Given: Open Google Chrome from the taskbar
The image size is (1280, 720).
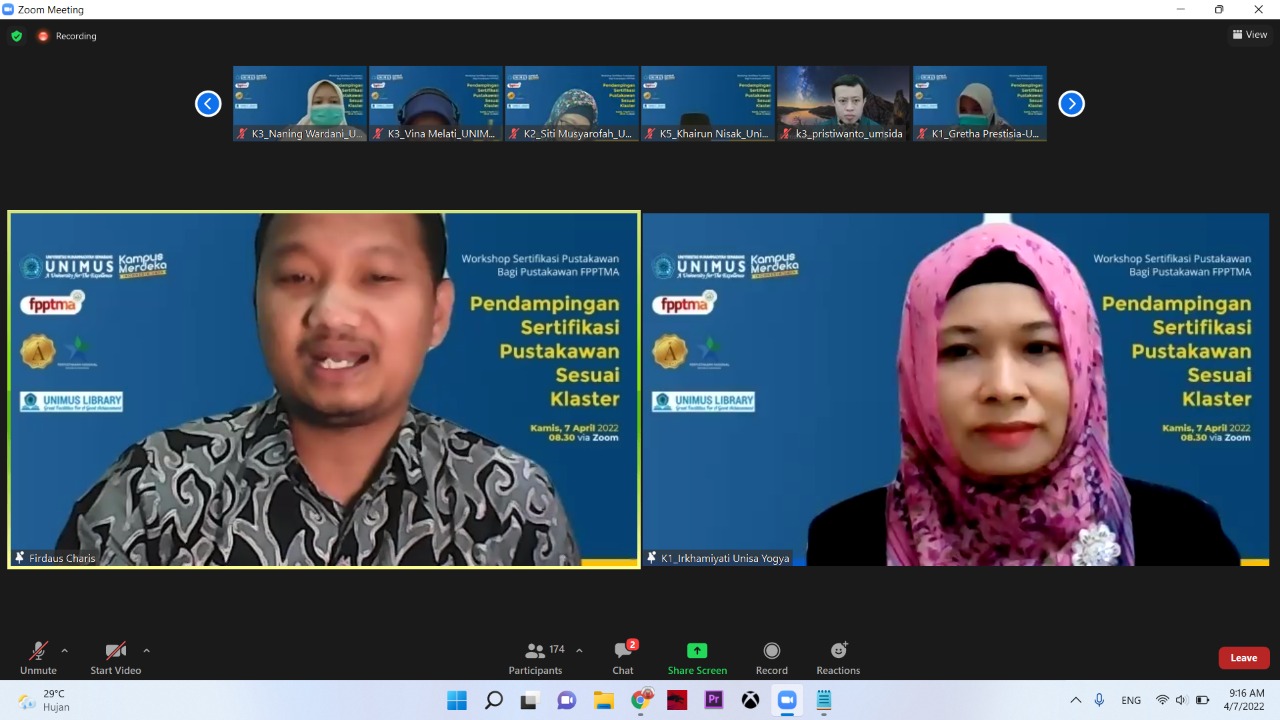Looking at the screenshot, I should click(641, 700).
